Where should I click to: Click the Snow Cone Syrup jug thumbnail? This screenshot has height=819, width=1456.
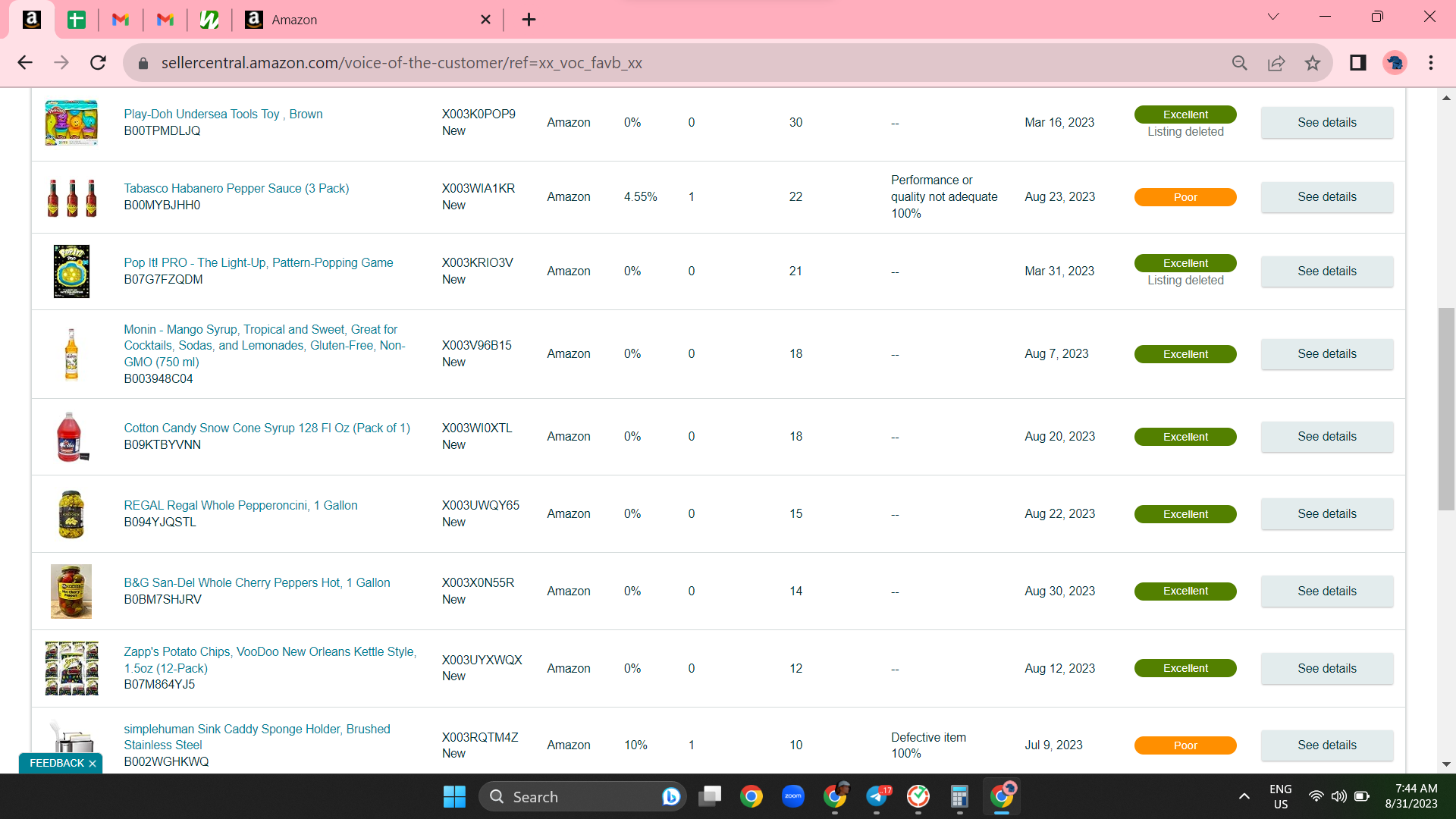point(73,437)
